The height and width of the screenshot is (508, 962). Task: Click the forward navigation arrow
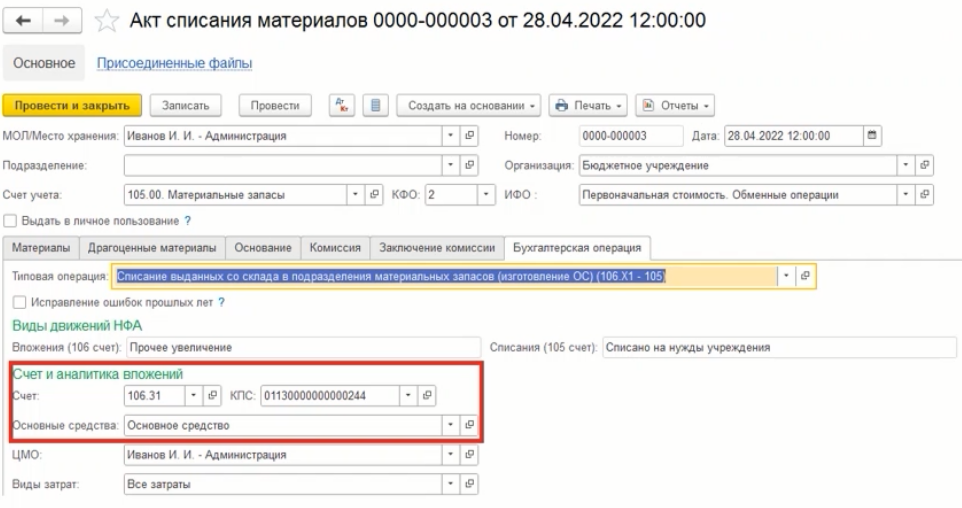[48, 19]
